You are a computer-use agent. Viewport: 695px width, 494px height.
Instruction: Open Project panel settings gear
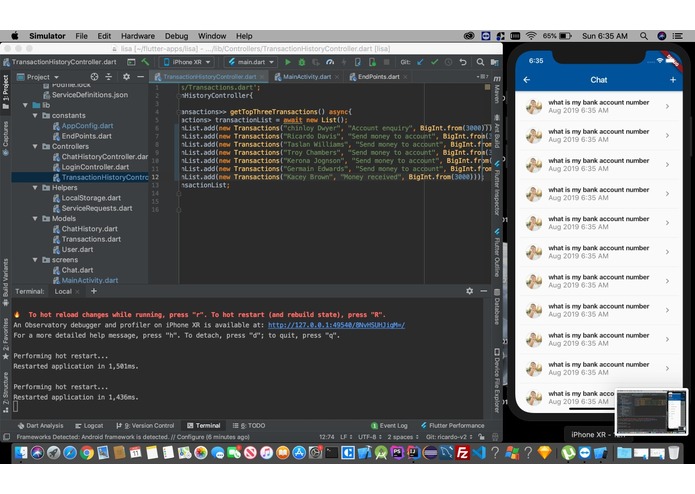(126, 77)
